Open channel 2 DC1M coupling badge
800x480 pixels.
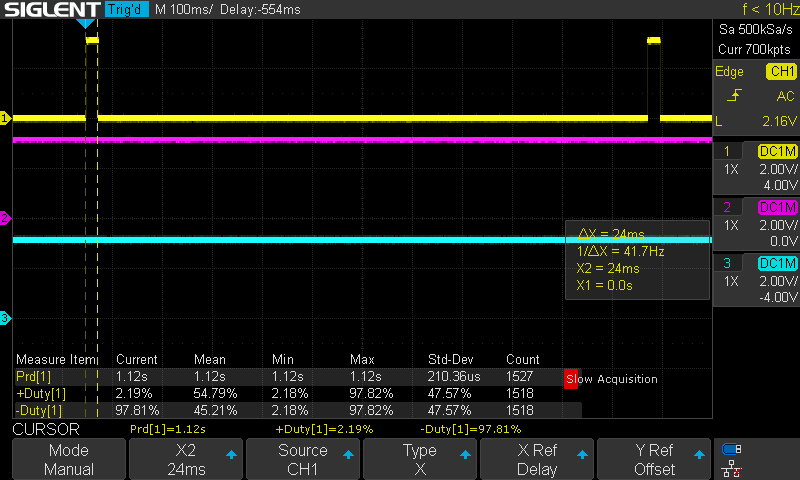point(778,207)
